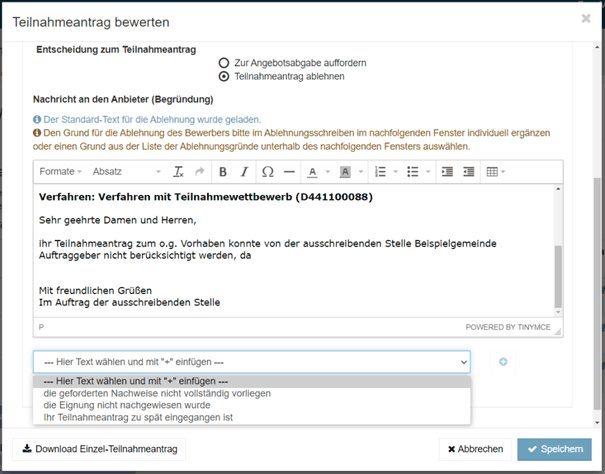Toggle bold formatting in the editor

tap(223, 172)
